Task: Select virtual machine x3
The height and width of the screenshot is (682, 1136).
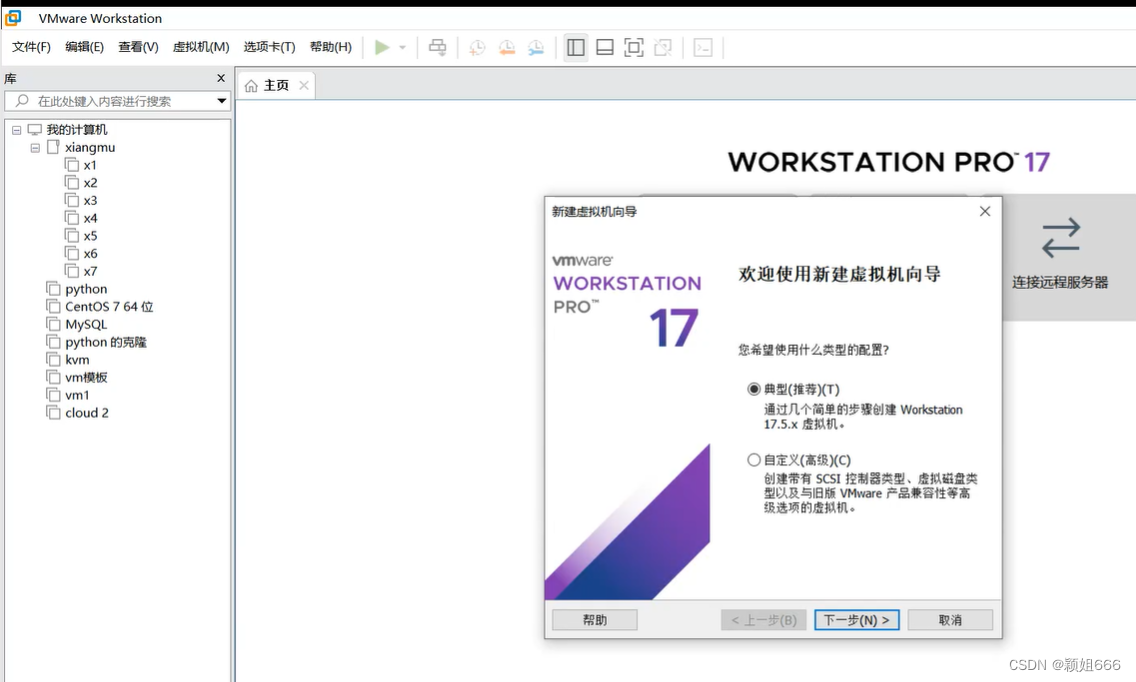Action: [x=90, y=201]
